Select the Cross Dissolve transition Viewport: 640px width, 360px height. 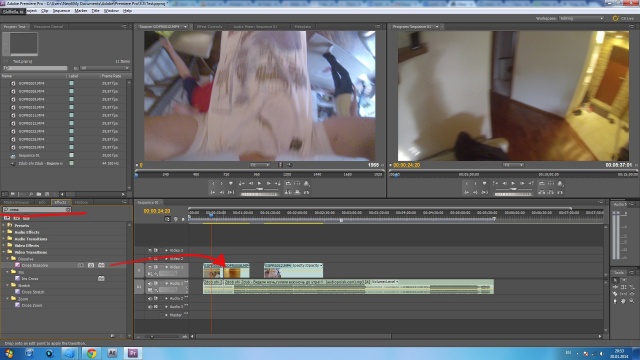pos(35,265)
